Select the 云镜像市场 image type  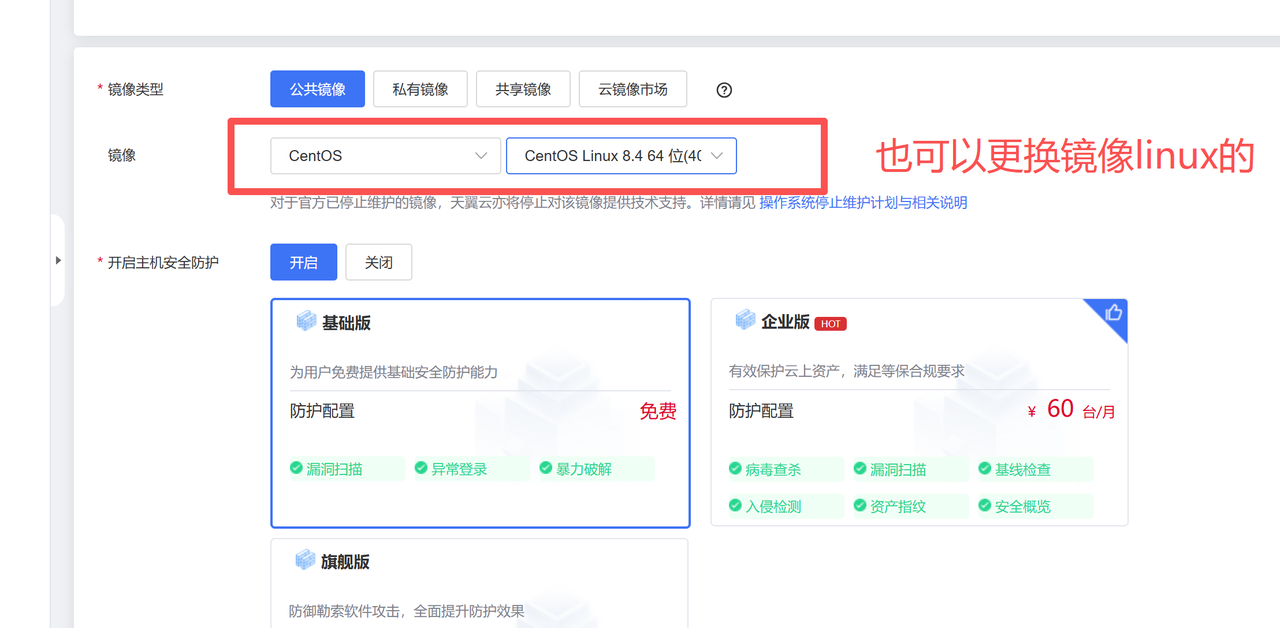(633, 89)
